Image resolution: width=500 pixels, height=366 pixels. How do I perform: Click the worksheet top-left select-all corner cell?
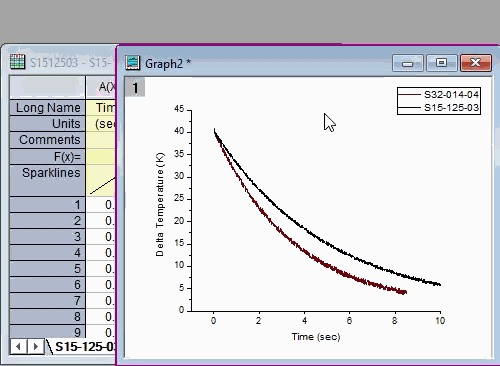click(x=47, y=87)
